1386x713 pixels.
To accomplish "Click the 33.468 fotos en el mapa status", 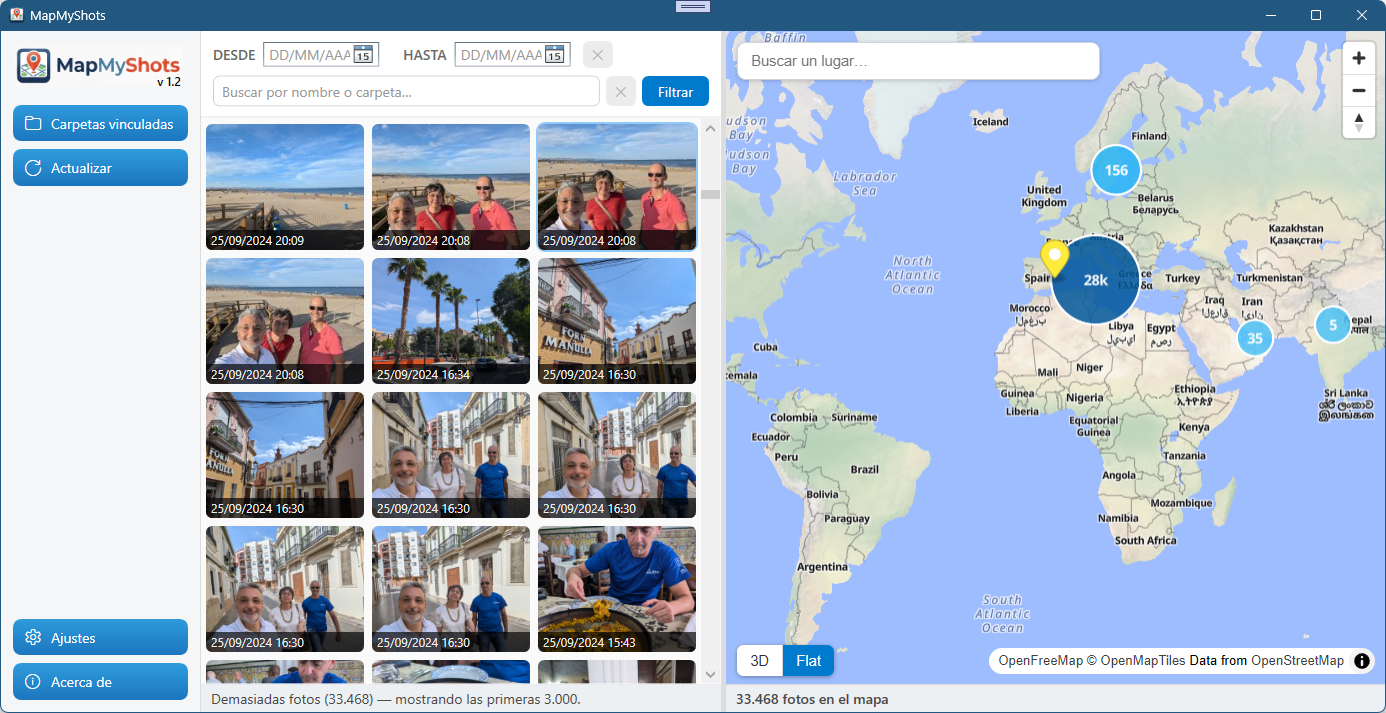I will (812, 699).
